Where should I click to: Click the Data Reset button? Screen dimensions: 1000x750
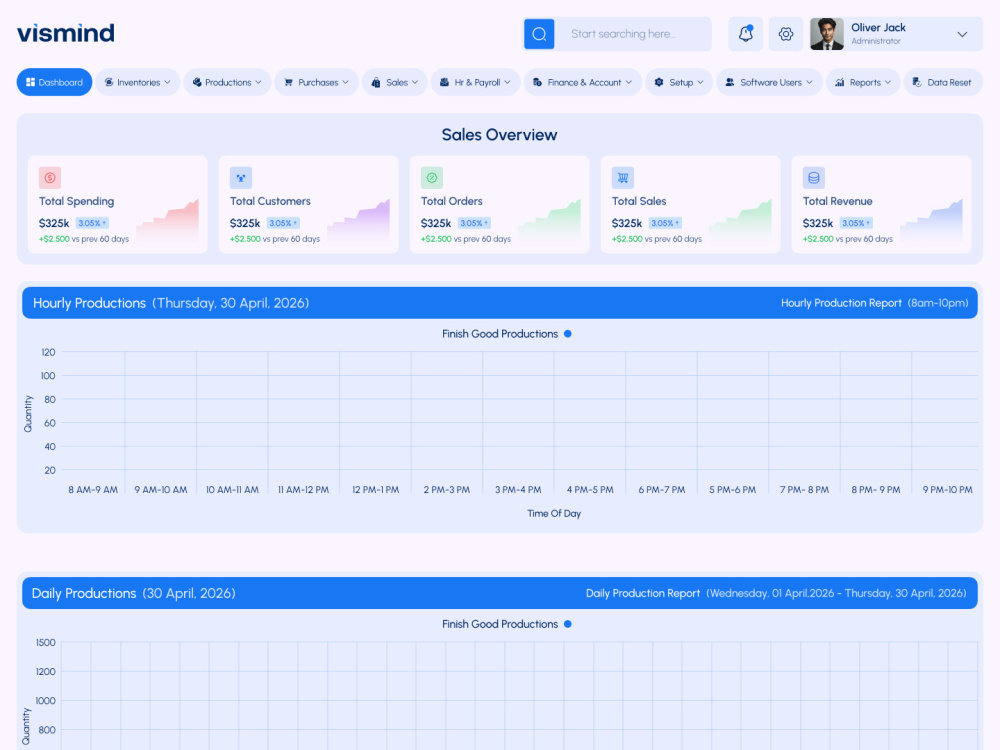[x=943, y=82]
